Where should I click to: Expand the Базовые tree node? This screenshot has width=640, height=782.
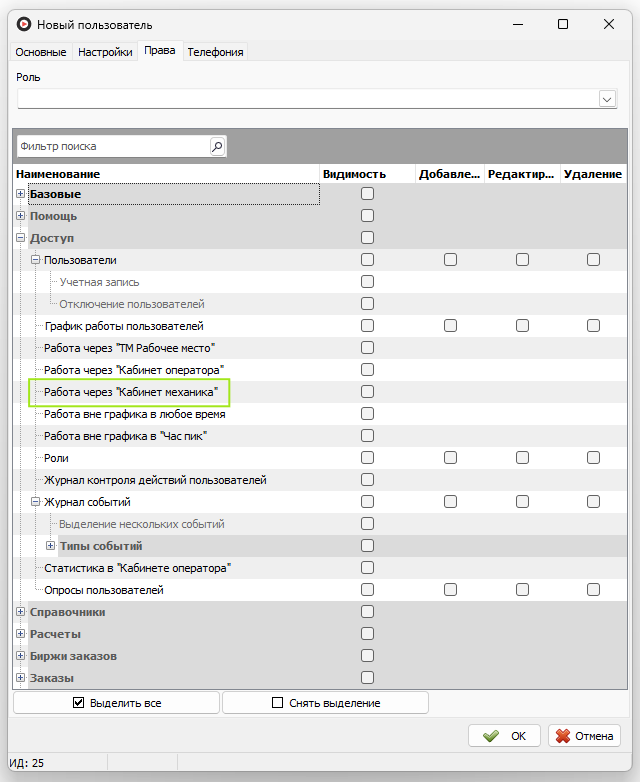coord(20,194)
